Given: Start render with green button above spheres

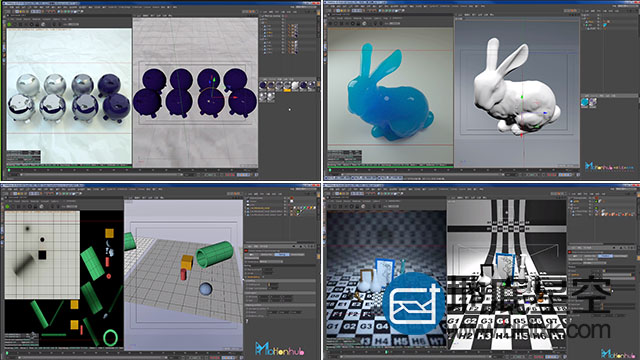Looking at the screenshot, I should tap(9, 24).
